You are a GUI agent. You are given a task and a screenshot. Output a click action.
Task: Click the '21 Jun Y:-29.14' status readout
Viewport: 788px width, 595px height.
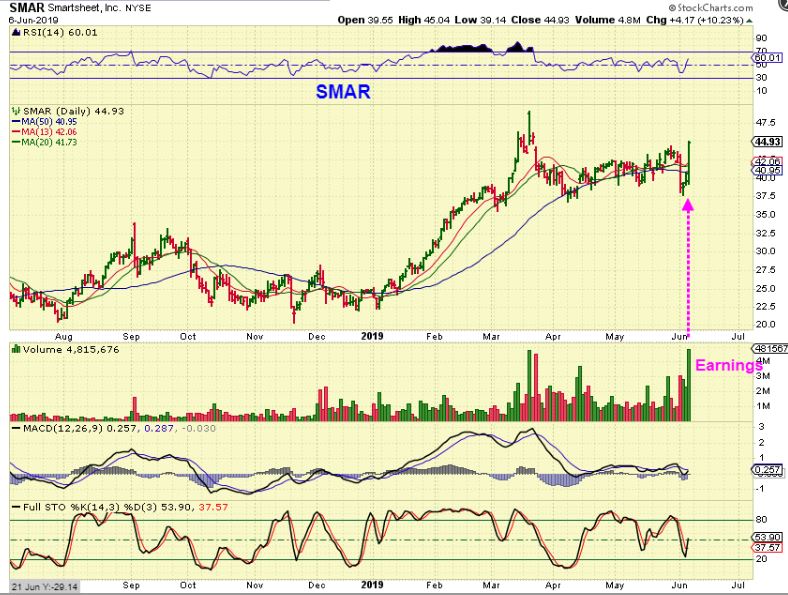tap(45, 586)
